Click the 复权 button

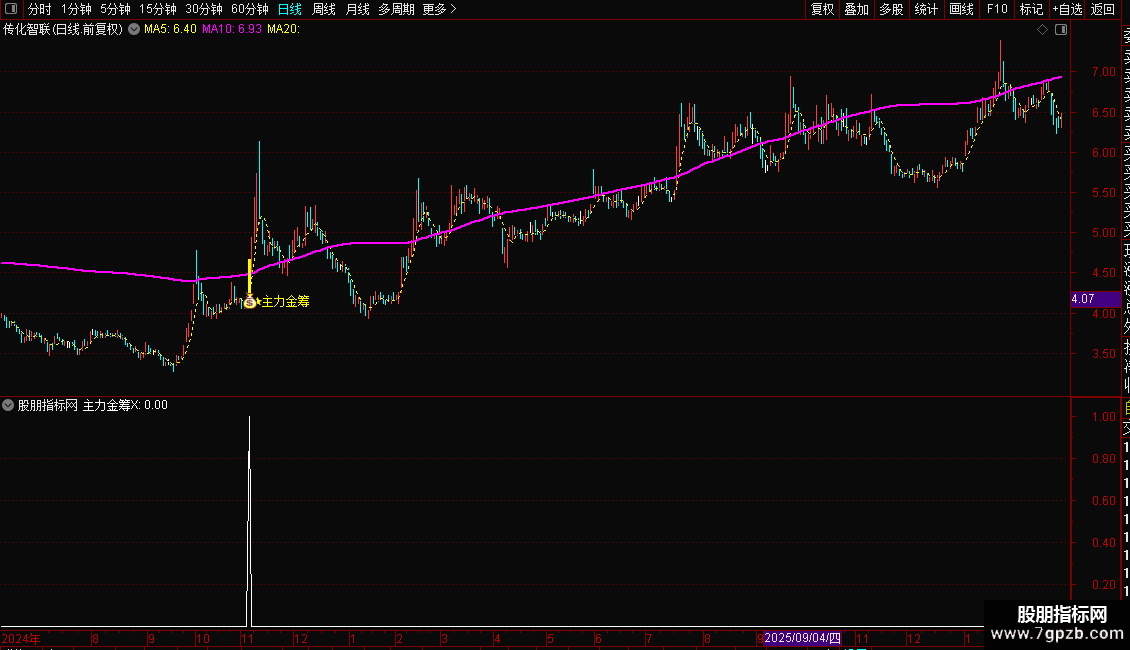click(822, 9)
